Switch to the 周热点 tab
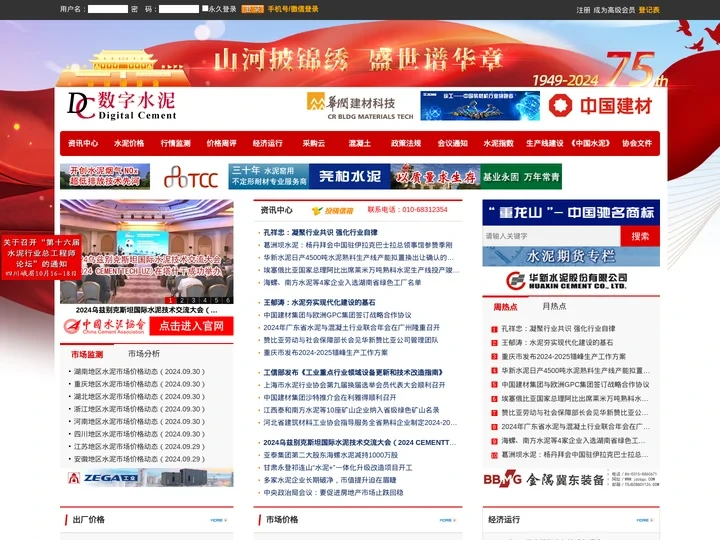This screenshot has height=540, width=720. click(x=506, y=307)
